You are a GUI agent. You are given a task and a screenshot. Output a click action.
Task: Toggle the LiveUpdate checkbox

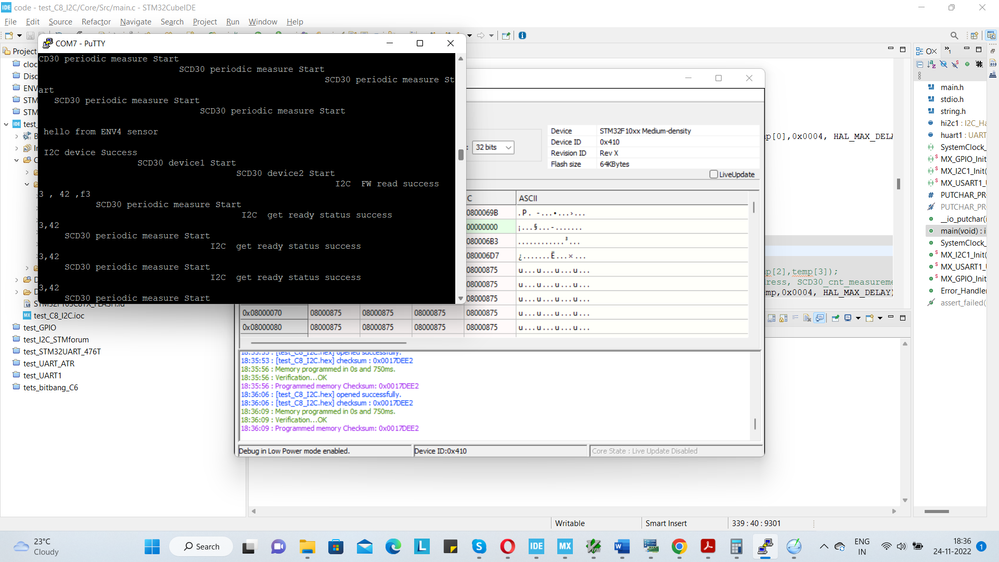tap(714, 175)
